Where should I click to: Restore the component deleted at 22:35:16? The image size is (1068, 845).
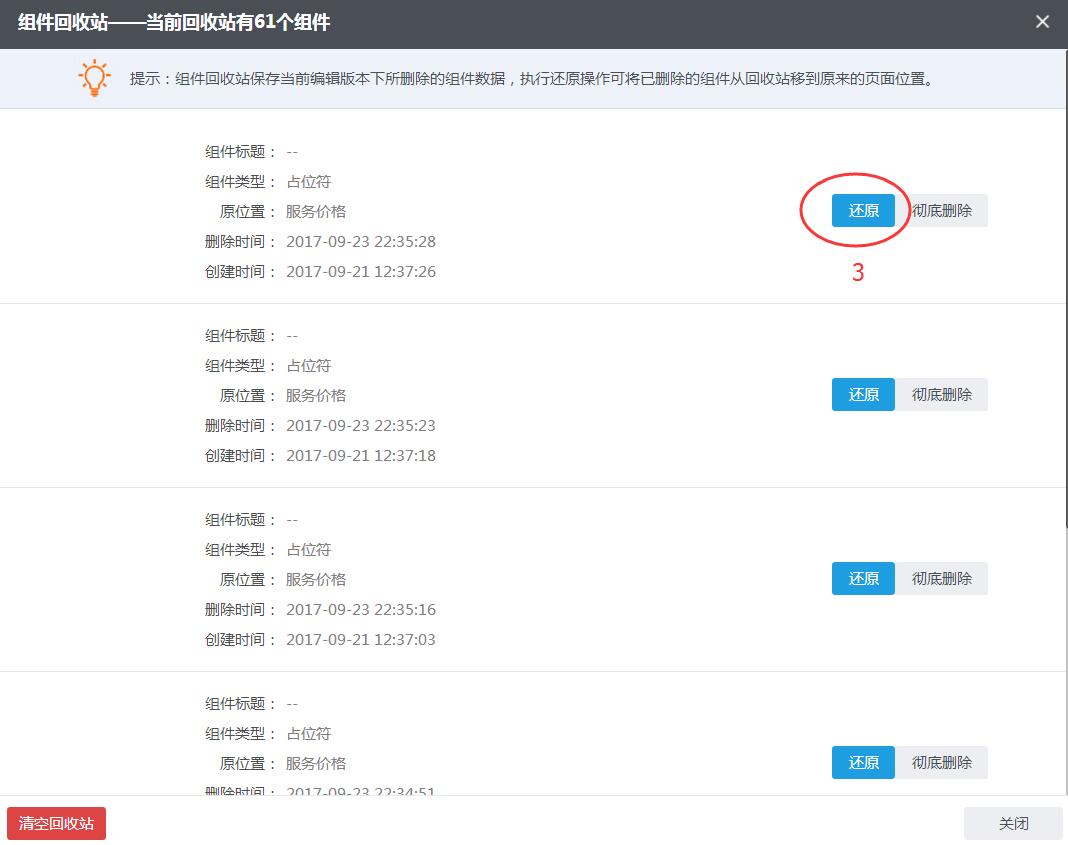click(x=863, y=579)
